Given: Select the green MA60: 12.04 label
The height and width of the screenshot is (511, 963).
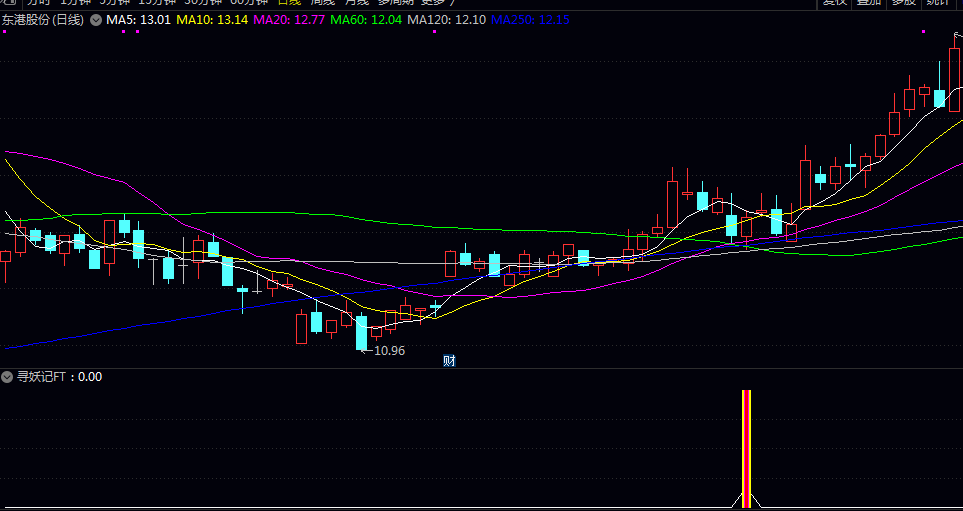Looking at the screenshot, I should [x=366, y=20].
